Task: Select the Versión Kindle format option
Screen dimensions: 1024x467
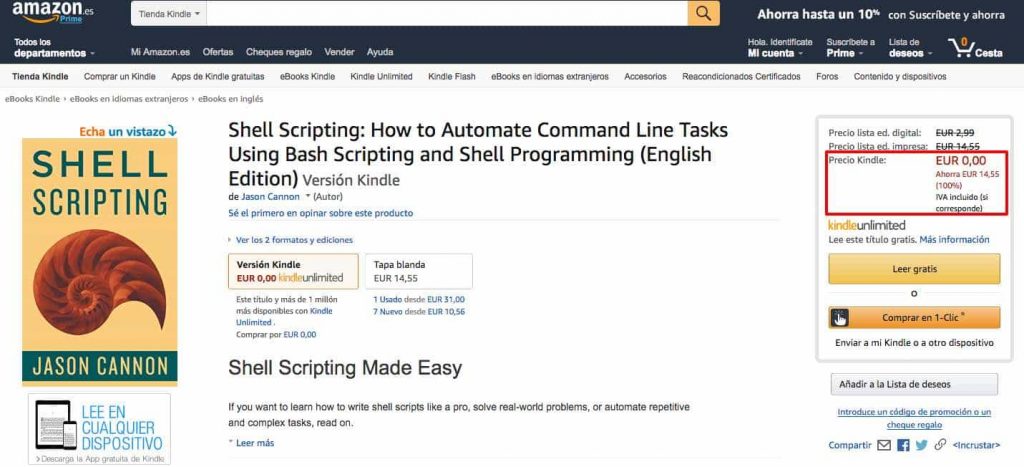Action: [293, 271]
